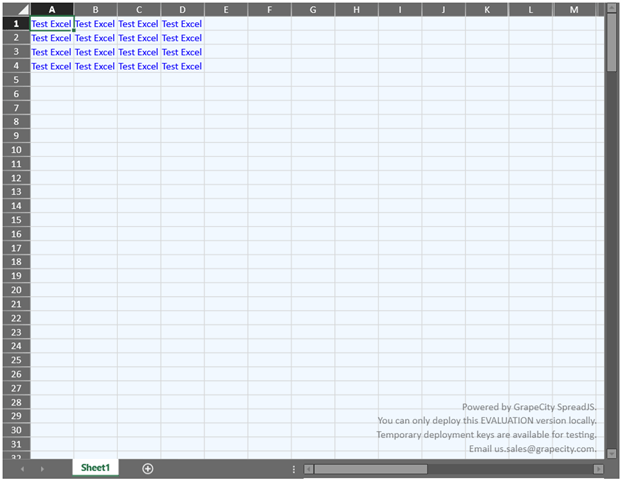Click the horizontal scrollbar left arrow
The image size is (624, 482).
pyautogui.click(x=308, y=469)
